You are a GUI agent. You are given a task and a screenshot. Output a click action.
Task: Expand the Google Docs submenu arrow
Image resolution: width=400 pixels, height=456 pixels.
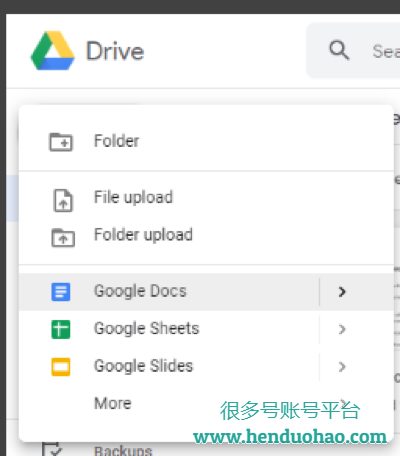tap(342, 292)
